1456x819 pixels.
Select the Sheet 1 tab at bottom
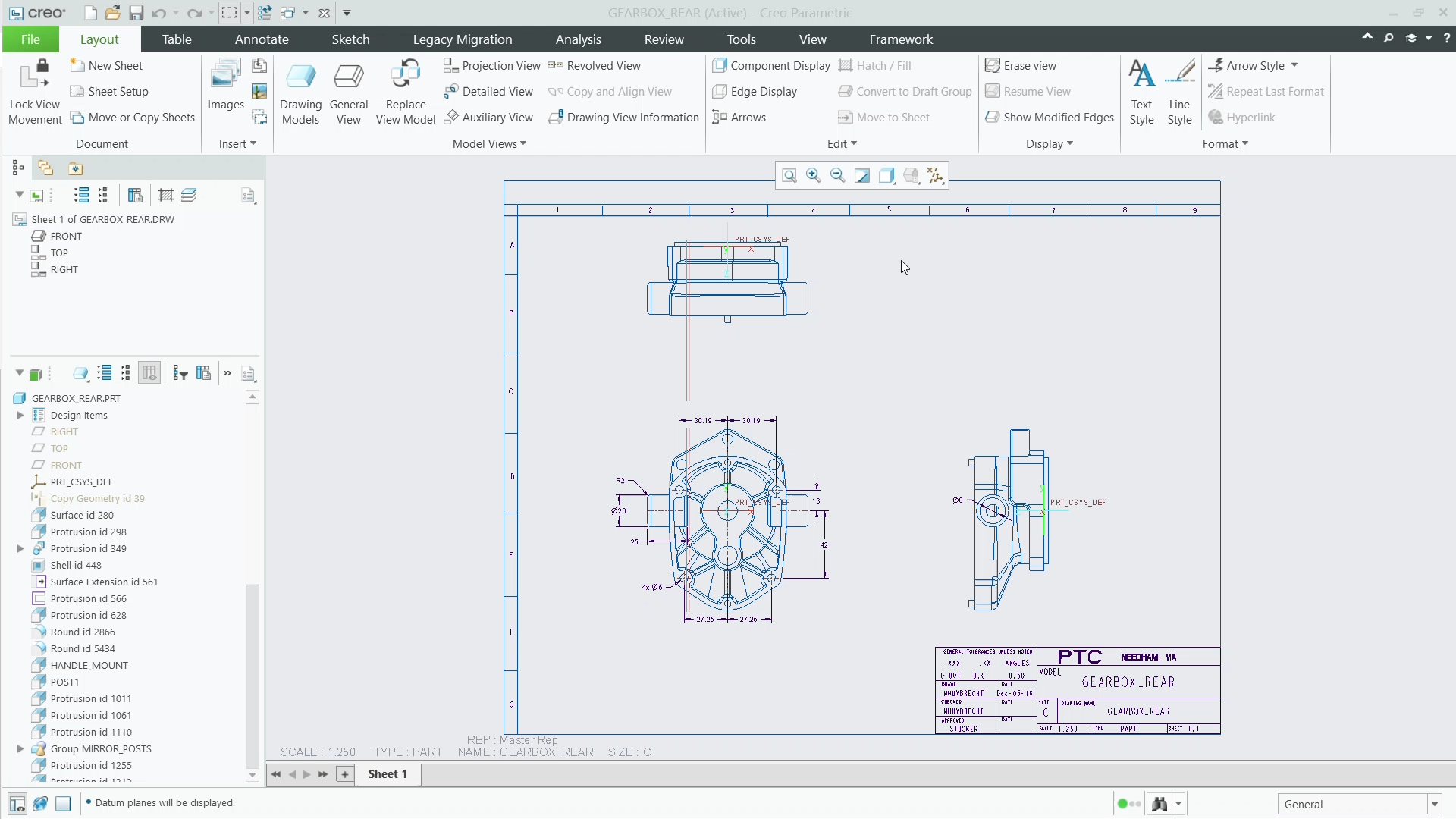point(388,774)
